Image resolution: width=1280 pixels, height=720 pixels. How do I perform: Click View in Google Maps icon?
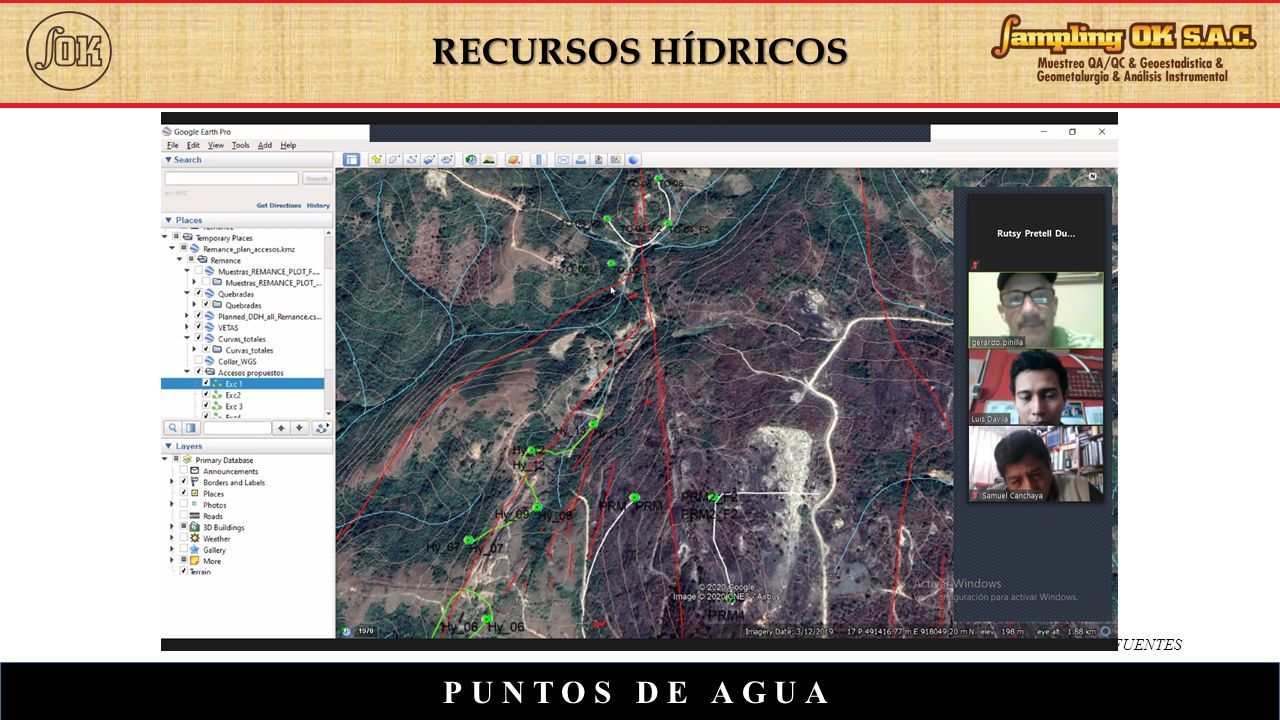click(616, 159)
